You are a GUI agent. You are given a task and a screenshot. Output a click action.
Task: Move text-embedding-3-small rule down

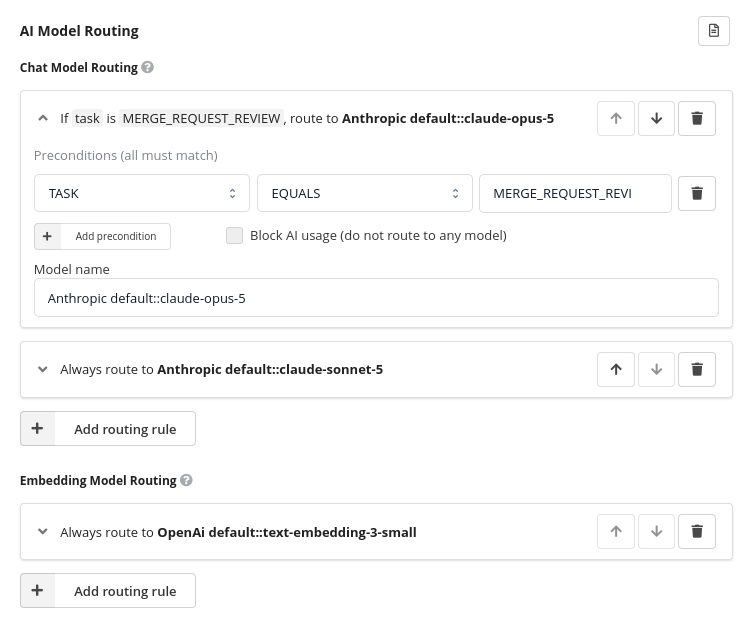pyautogui.click(x=656, y=531)
